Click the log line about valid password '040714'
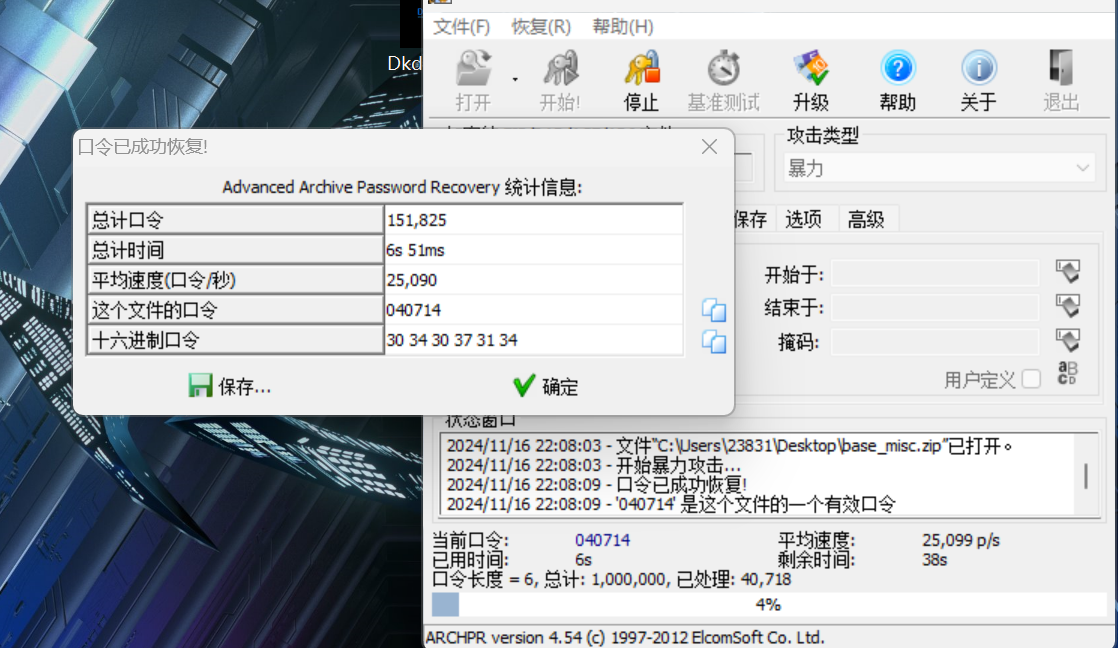Image resolution: width=1118 pixels, height=648 pixels. [671, 504]
